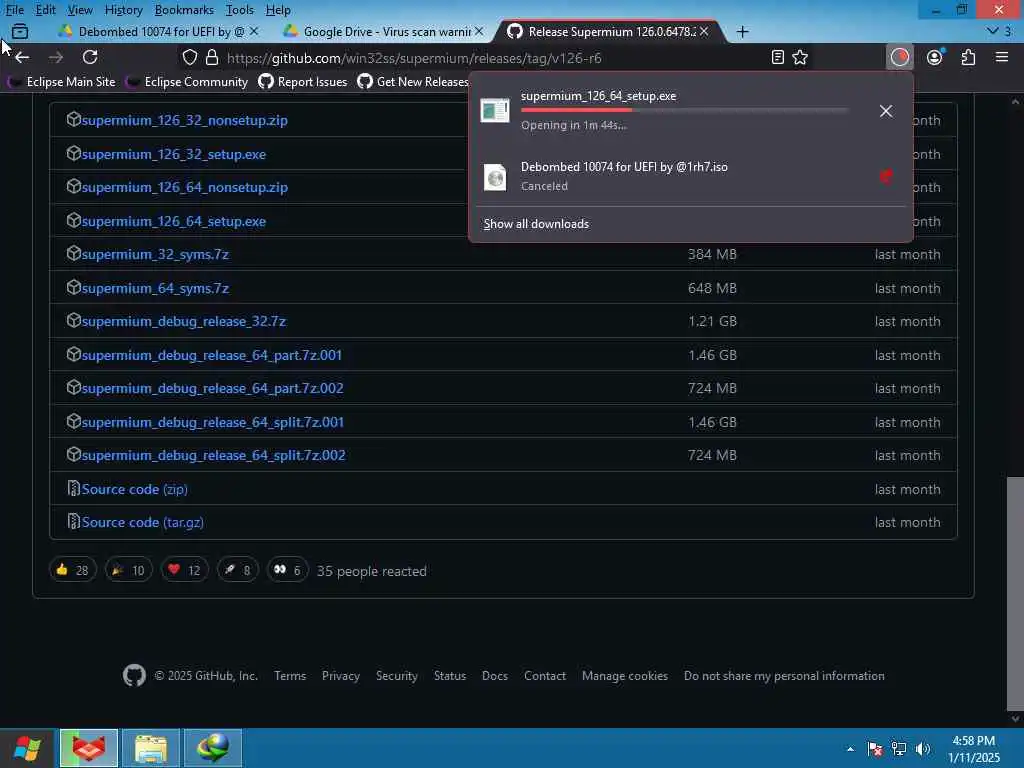This screenshot has height=768, width=1024.
Task: Click the site security padlock icon
Action: point(212,57)
